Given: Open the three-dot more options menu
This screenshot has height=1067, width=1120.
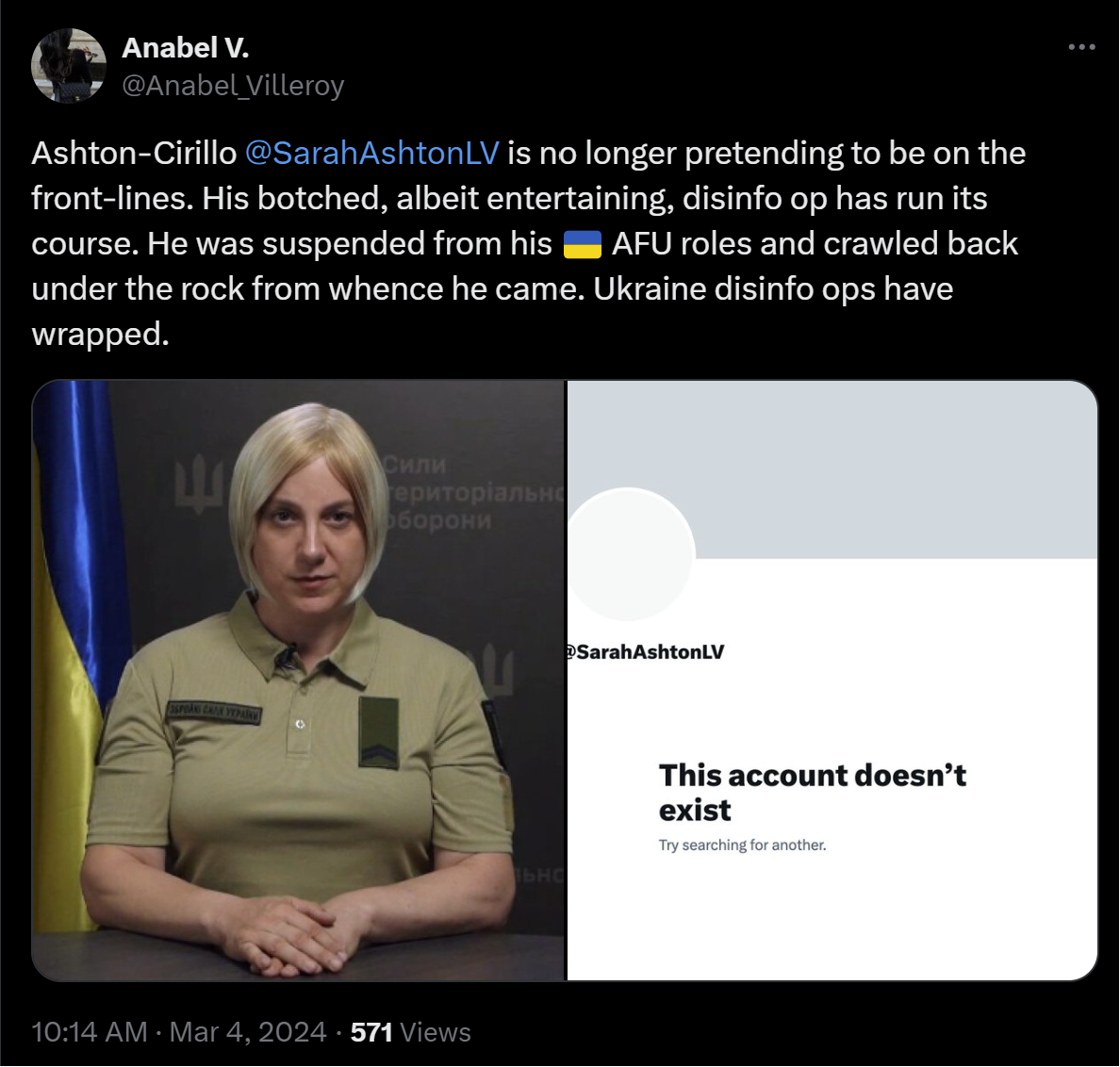Looking at the screenshot, I should (x=1081, y=47).
